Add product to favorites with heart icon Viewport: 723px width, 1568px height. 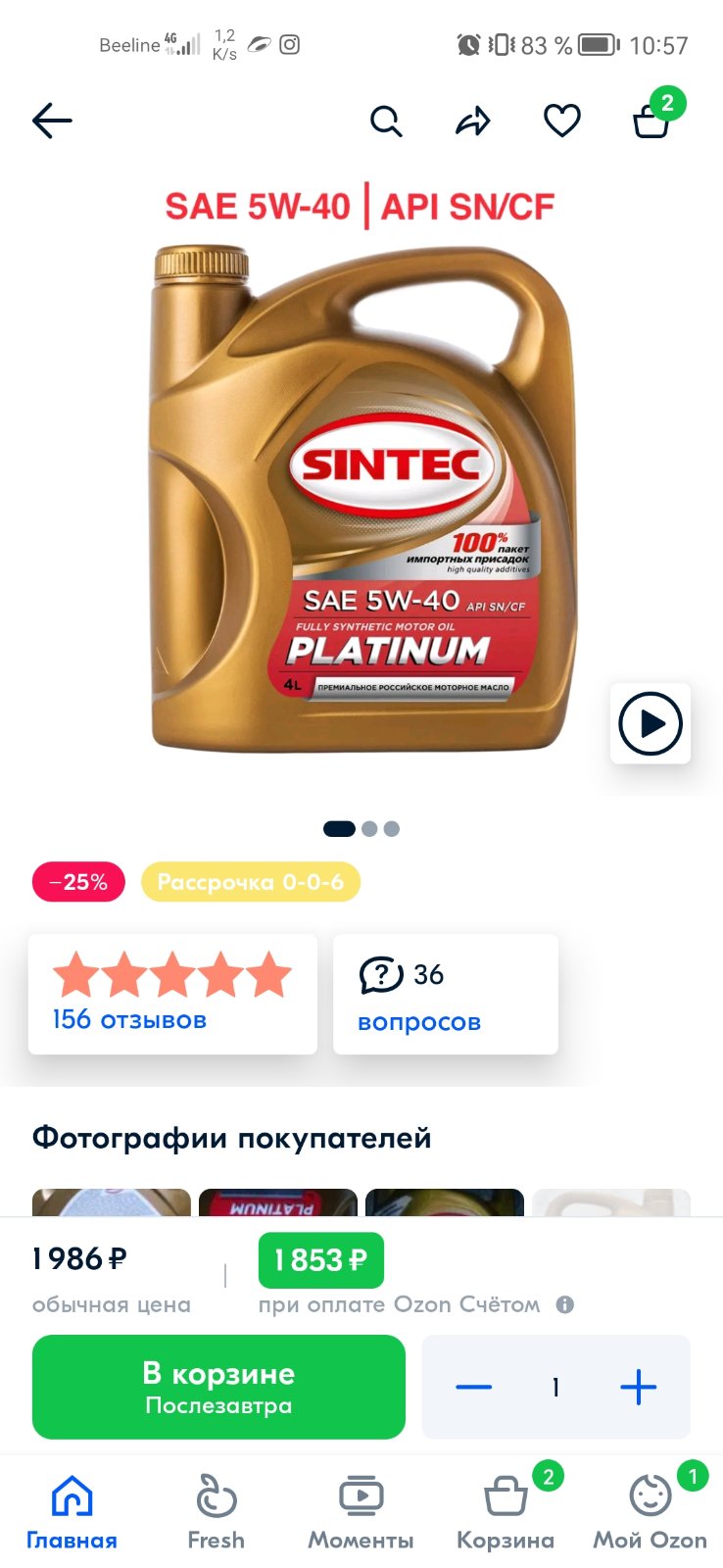pos(562,122)
